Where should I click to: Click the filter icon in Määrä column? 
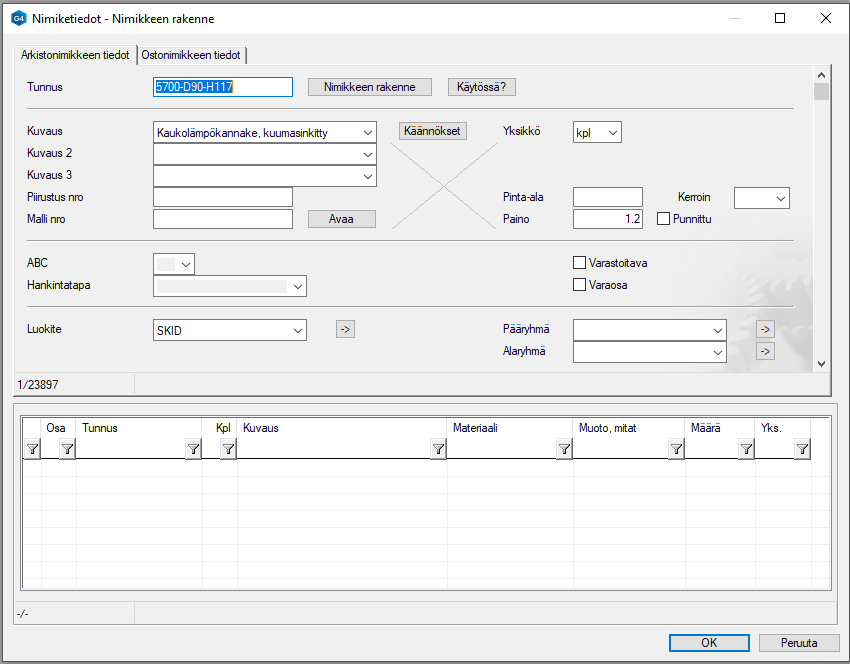click(746, 450)
